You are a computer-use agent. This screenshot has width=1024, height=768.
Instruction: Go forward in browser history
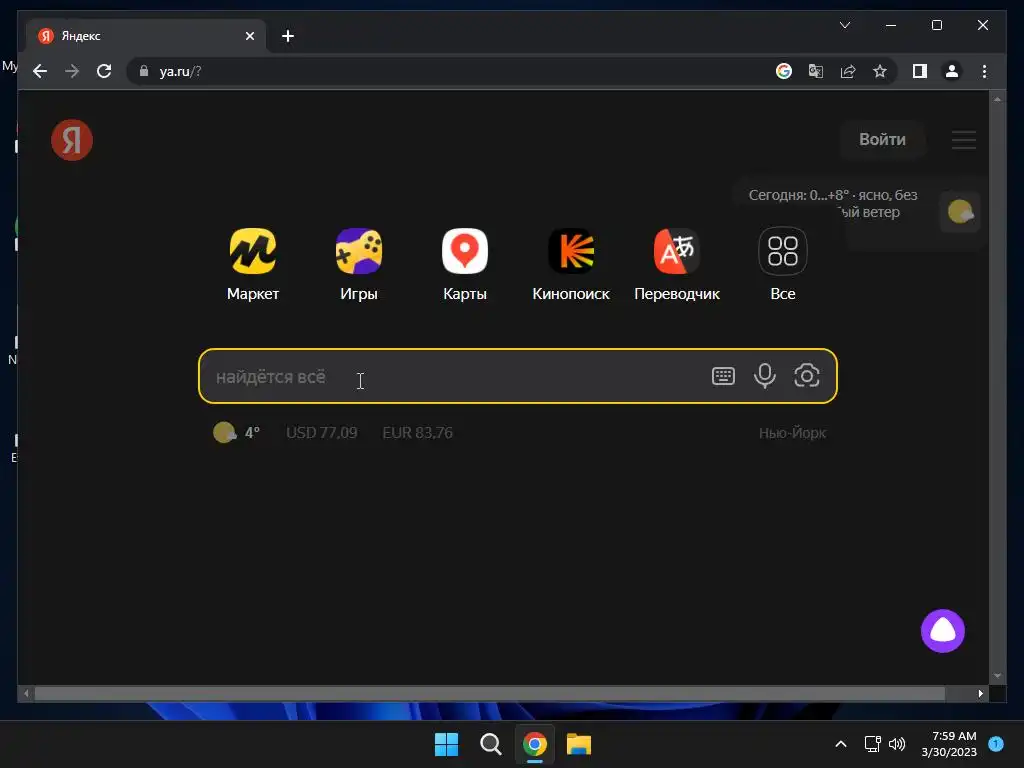[x=72, y=71]
